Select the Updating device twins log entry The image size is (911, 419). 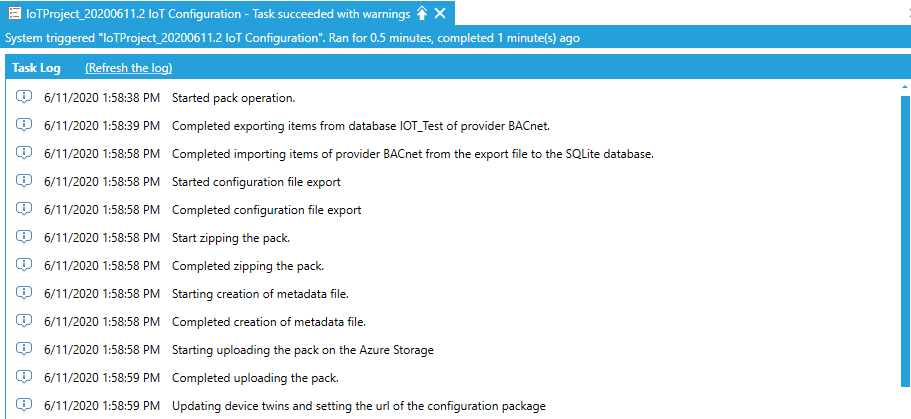pos(358,406)
